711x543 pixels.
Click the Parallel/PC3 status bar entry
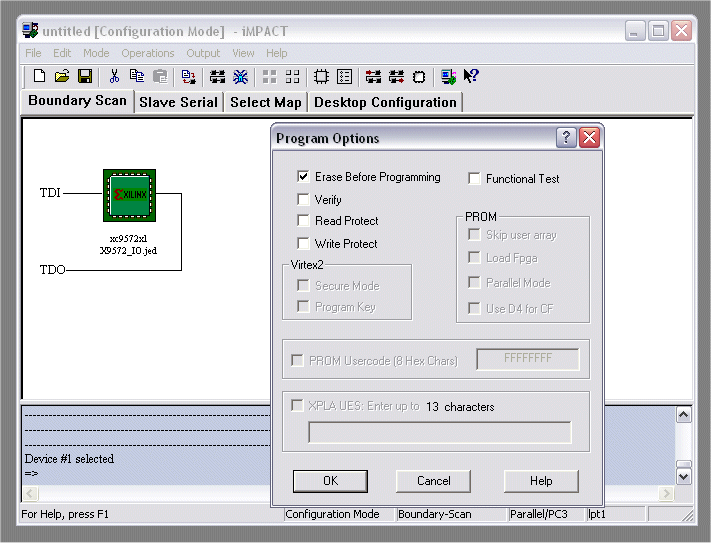click(x=546, y=514)
